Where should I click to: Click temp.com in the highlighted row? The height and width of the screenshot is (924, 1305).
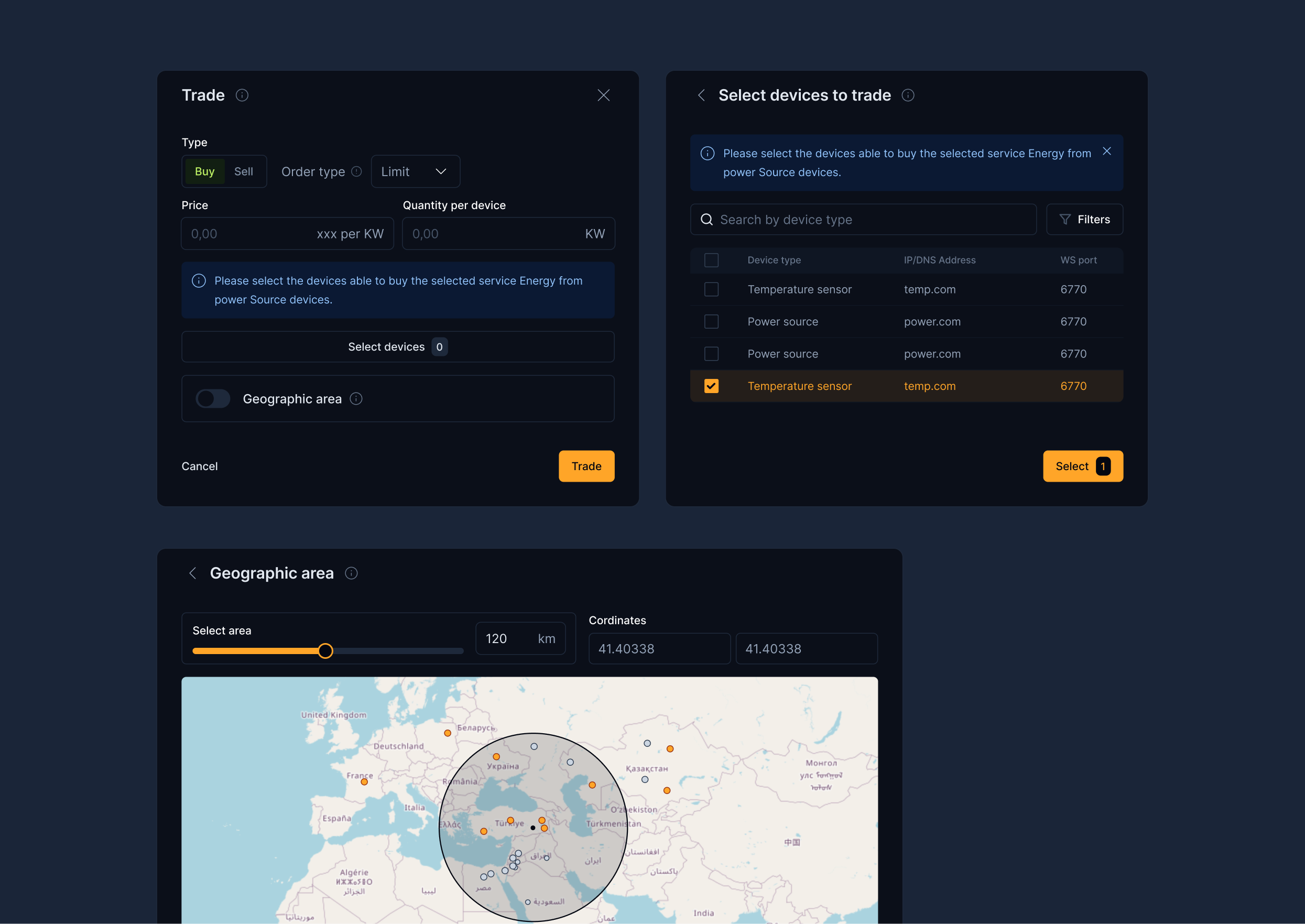[930, 386]
